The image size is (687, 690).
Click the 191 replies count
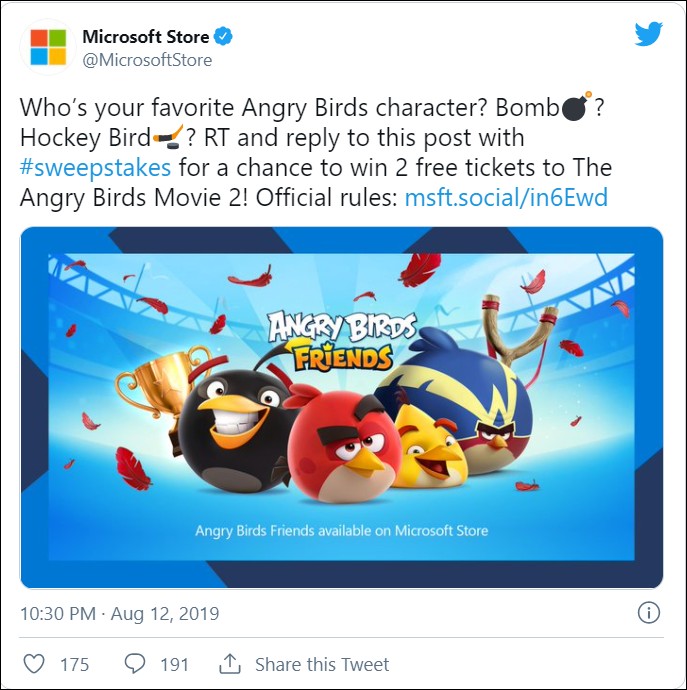(174, 664)
